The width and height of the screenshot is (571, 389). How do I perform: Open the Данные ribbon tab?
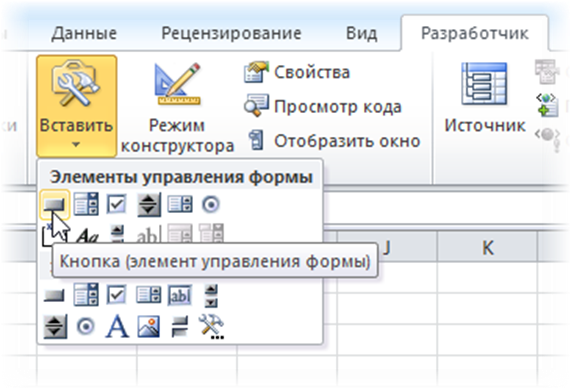(x=84, y=34)
